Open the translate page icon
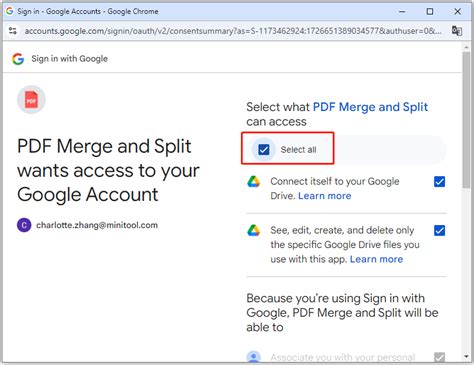This screenshot has width=474, height=365. tap(457, 31)
